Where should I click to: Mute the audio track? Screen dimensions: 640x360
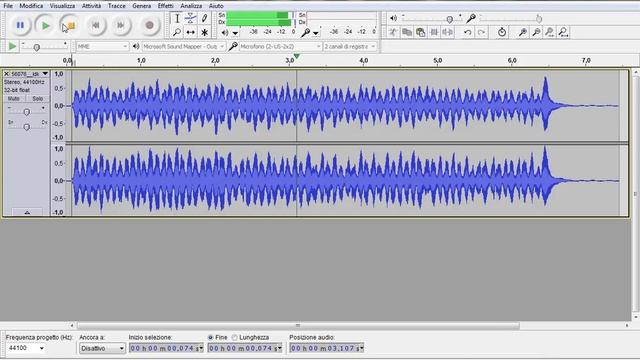click(x=13, y=99)
